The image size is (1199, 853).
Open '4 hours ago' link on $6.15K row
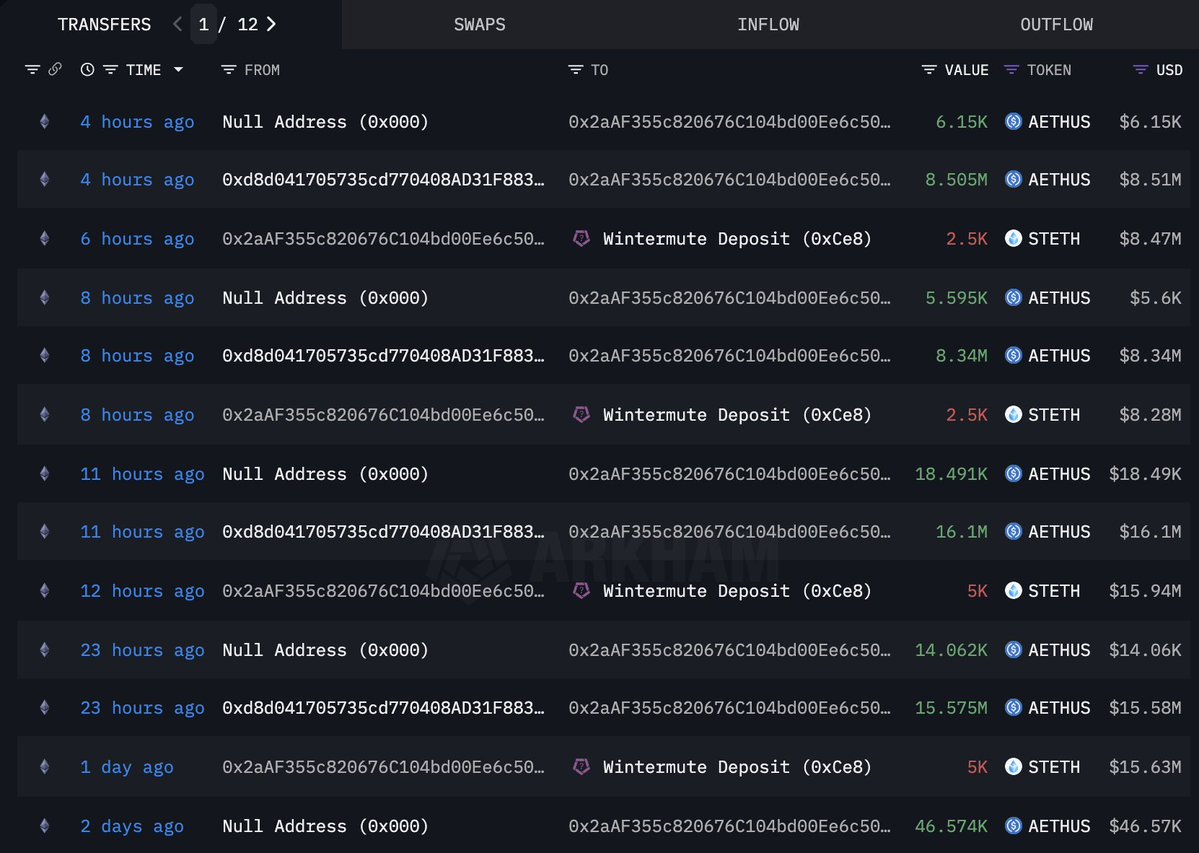click(137, 122)
